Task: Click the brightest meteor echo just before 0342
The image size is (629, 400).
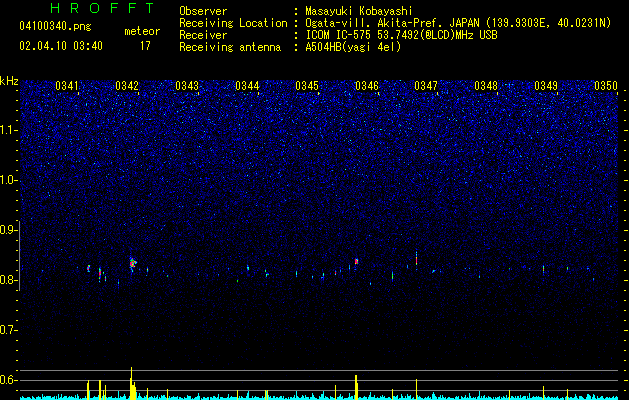Action: (133, 264)
